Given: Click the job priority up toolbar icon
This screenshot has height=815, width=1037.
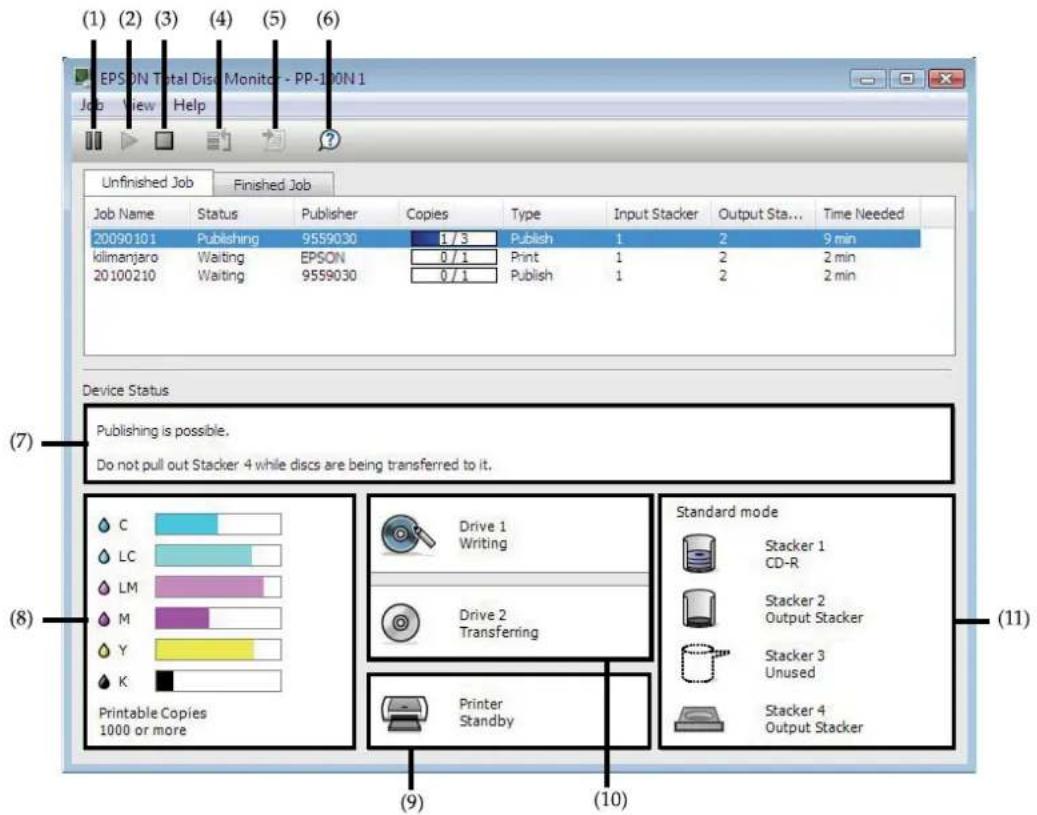Looking at the screenshot, I should click(219, 140).
